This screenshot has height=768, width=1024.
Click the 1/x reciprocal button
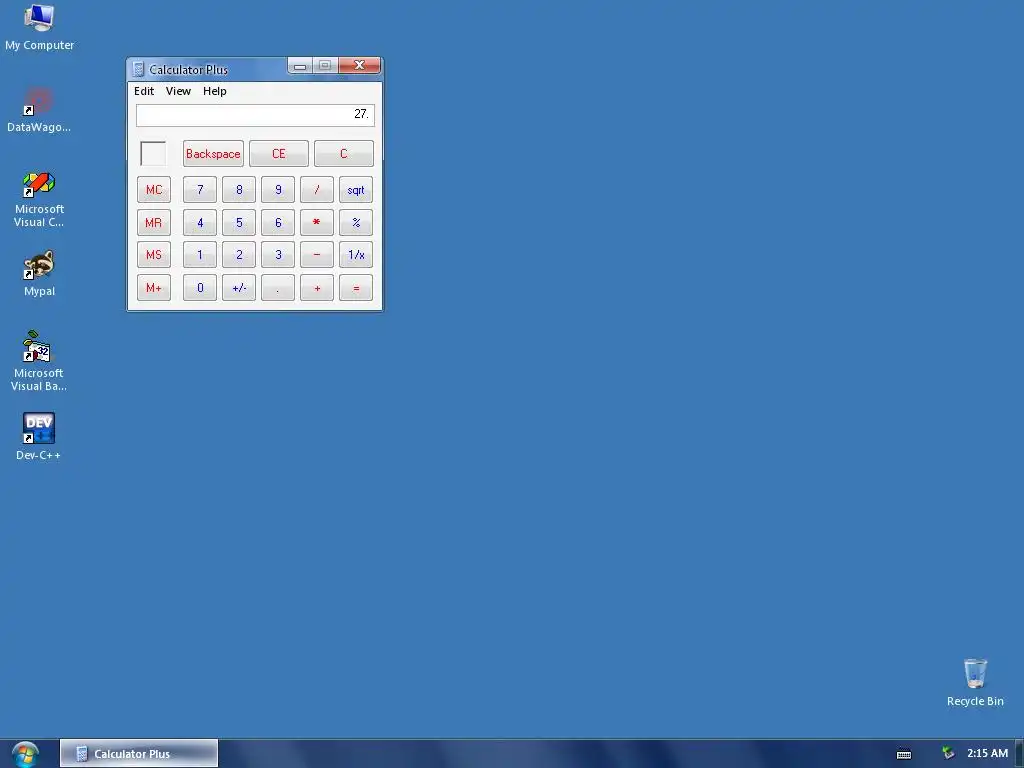356,255
